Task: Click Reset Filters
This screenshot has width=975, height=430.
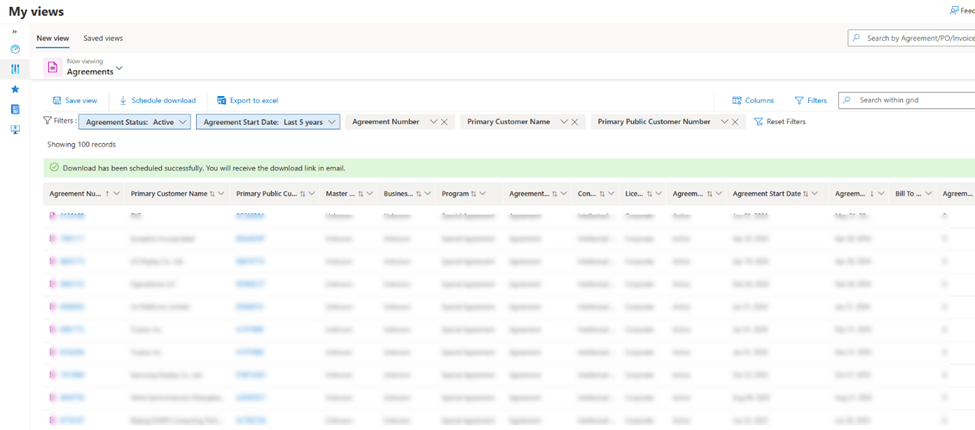Action: pos(780,122)
